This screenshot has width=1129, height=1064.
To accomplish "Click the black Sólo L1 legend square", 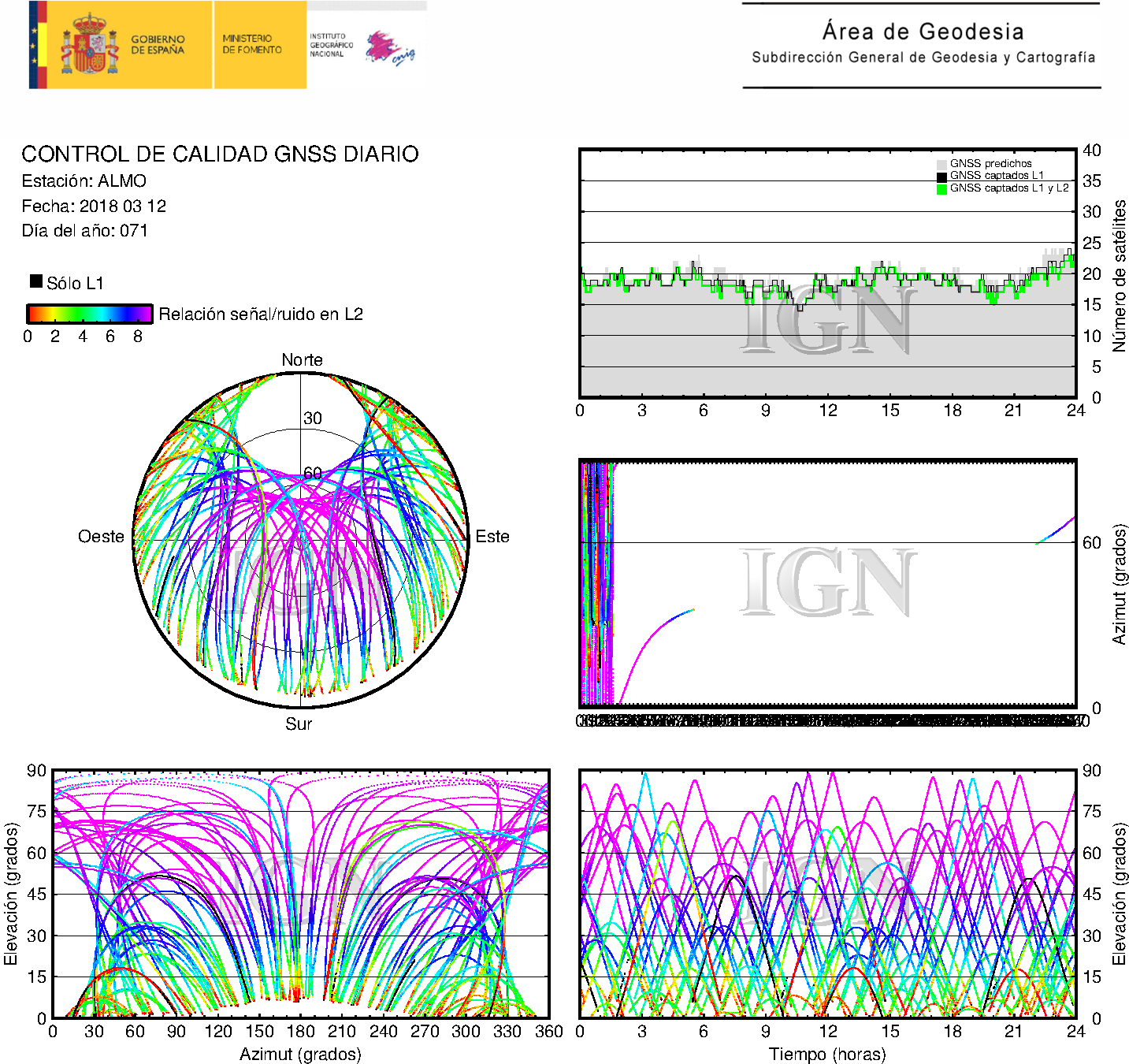I will click(36, 281).
